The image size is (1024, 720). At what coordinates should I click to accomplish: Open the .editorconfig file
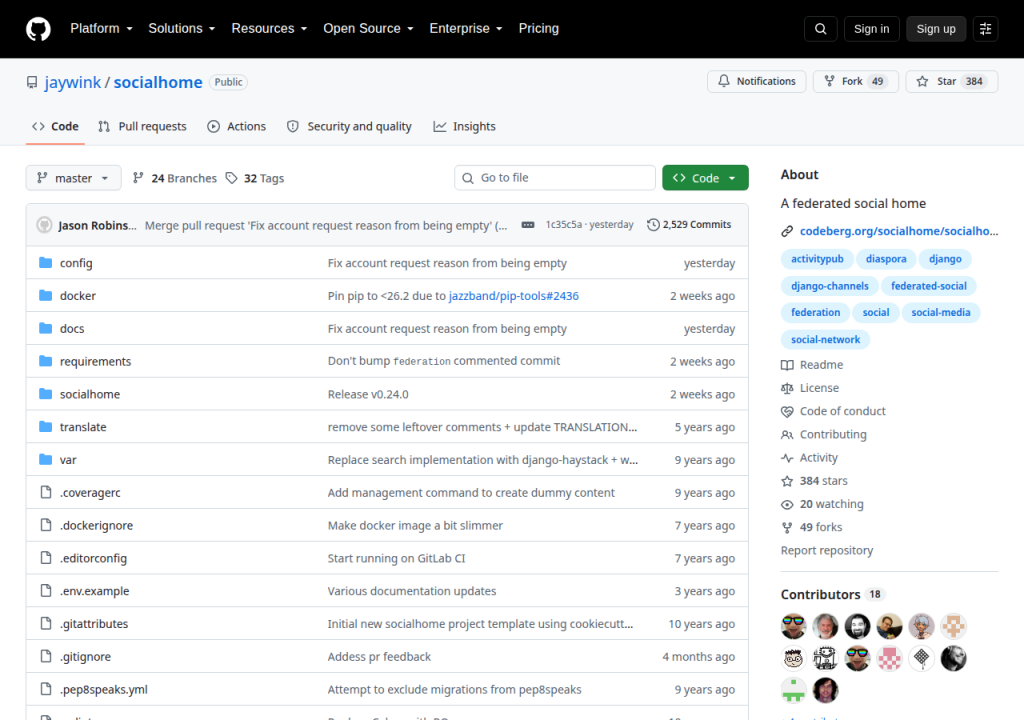(93, 558)
